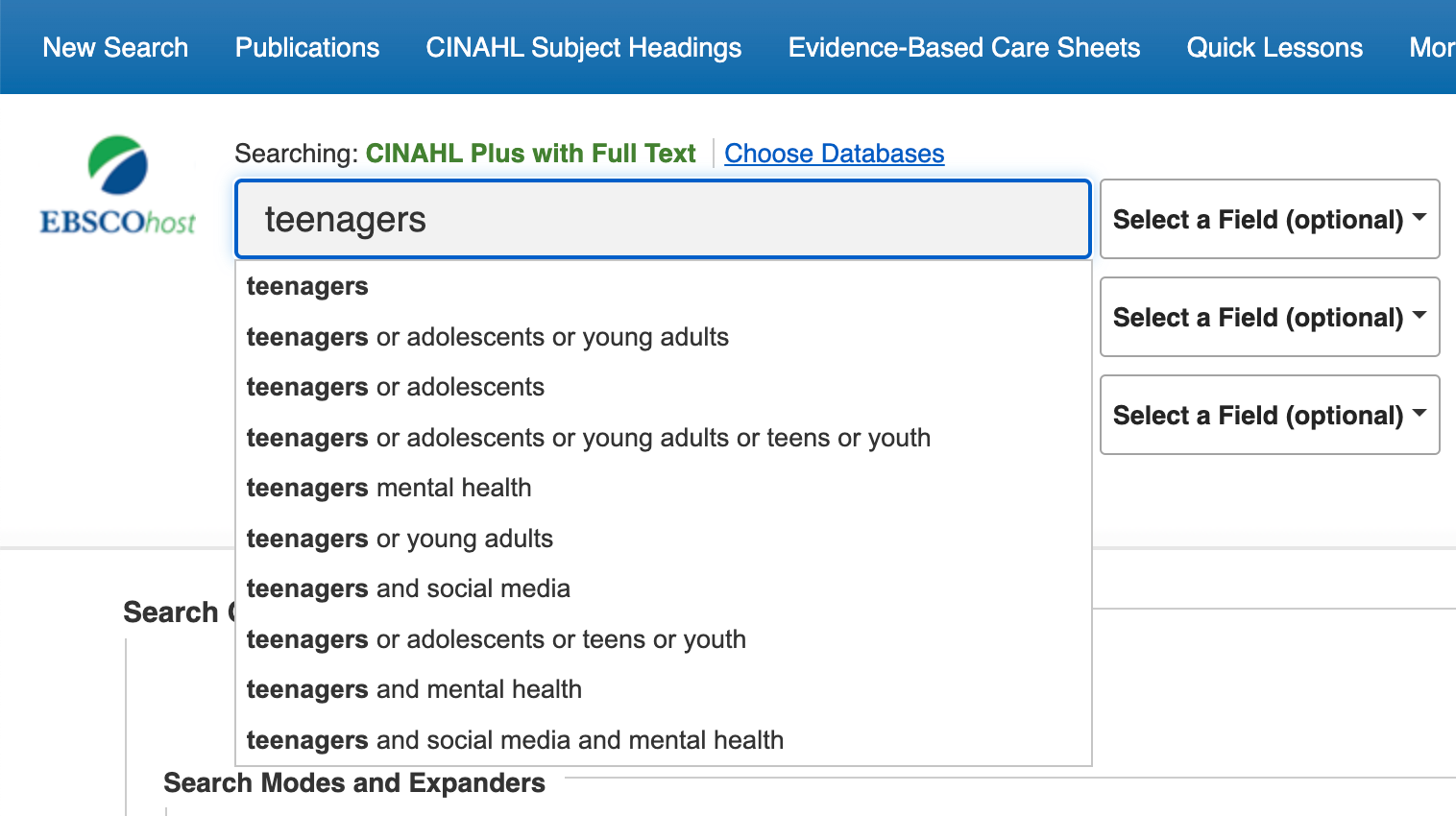The width and height of the screenshot is (1456, 816).
Task: Open the third Select a Field dropdown
Action: tap(1269, 415)
